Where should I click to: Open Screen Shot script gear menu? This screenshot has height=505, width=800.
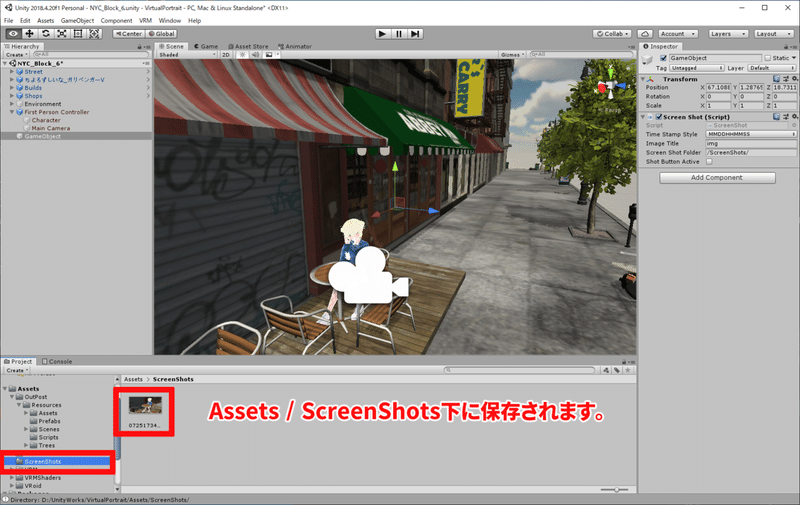[x=794, y=117]
